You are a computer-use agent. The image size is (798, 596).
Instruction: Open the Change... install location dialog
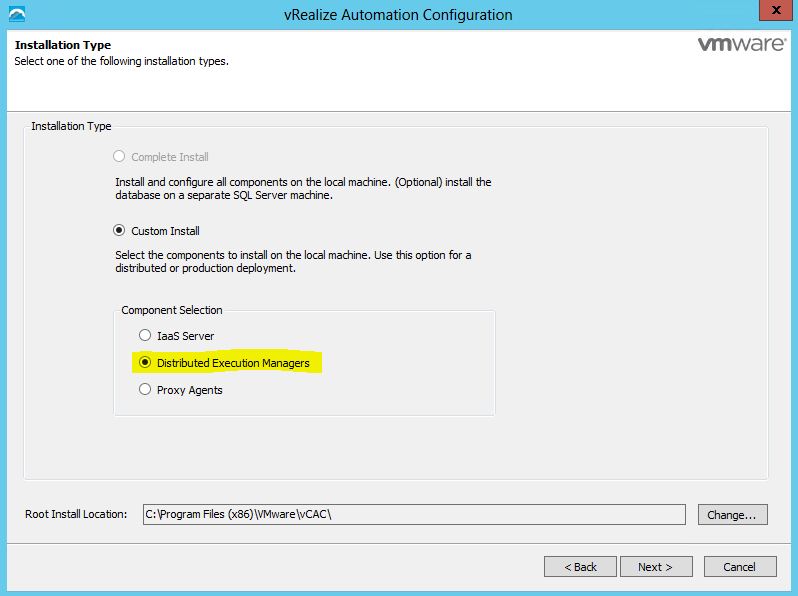click(x=732, y=515)
